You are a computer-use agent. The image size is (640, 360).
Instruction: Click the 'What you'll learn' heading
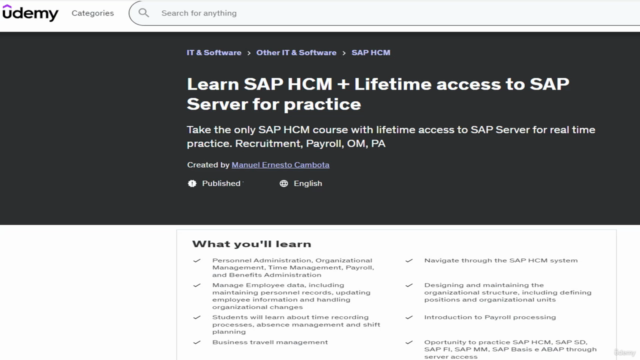click(x=252, y=244)
